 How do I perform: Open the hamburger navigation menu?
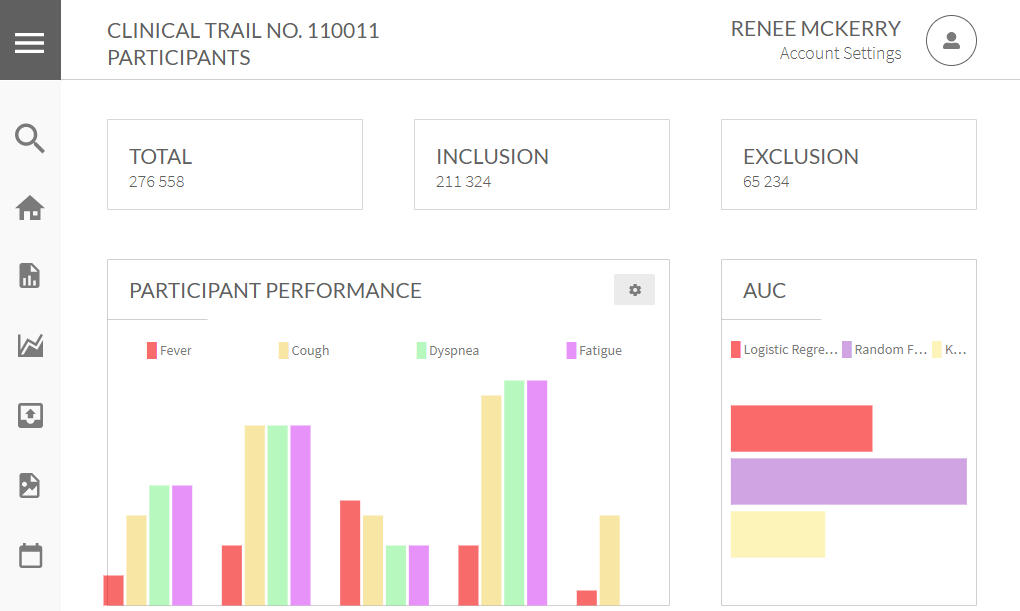click(x=30, y=42)
